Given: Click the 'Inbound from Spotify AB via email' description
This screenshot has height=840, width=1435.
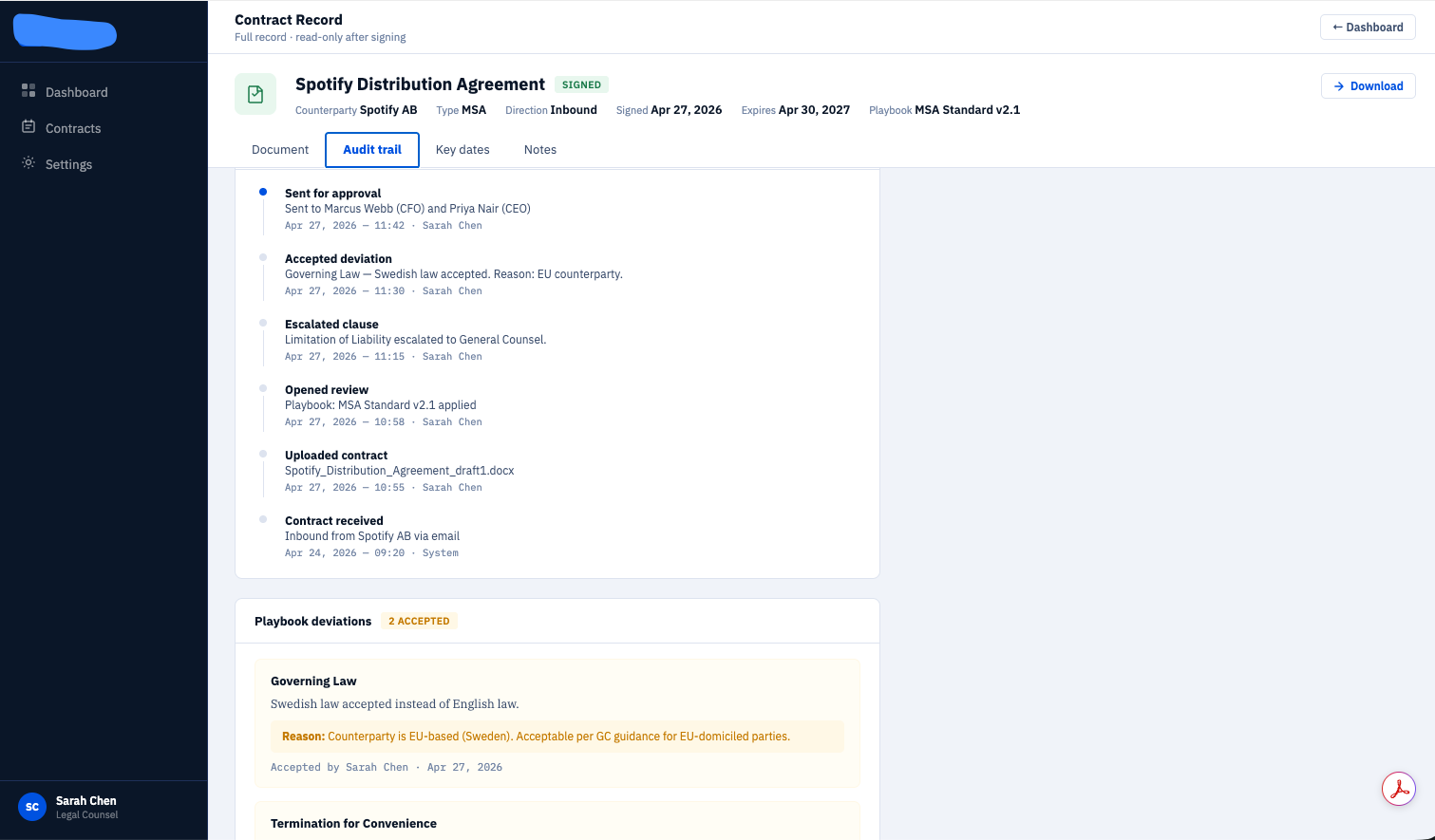Looking at the screenshot, I should point(372,536).
